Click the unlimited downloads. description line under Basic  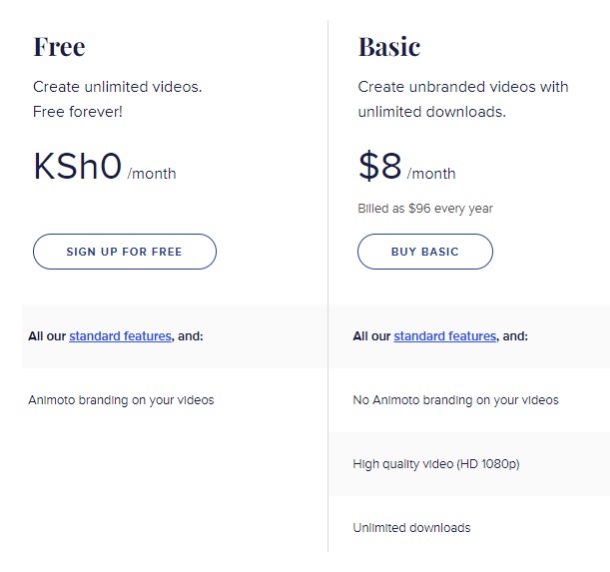pyautogui.click(x=432, y=112)
